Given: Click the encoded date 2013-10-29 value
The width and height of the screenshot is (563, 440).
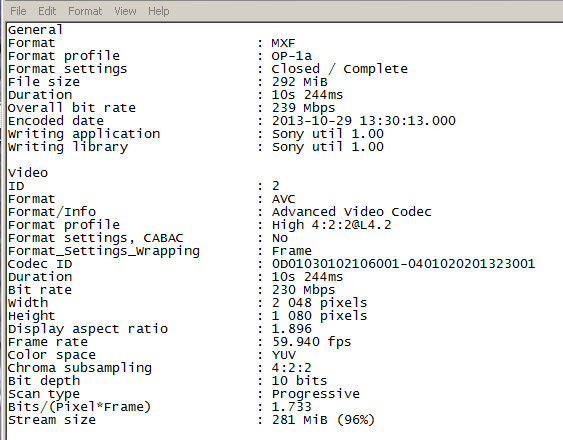Looking at the screenshot, I should pyautogui.click(x=363, y=121).
